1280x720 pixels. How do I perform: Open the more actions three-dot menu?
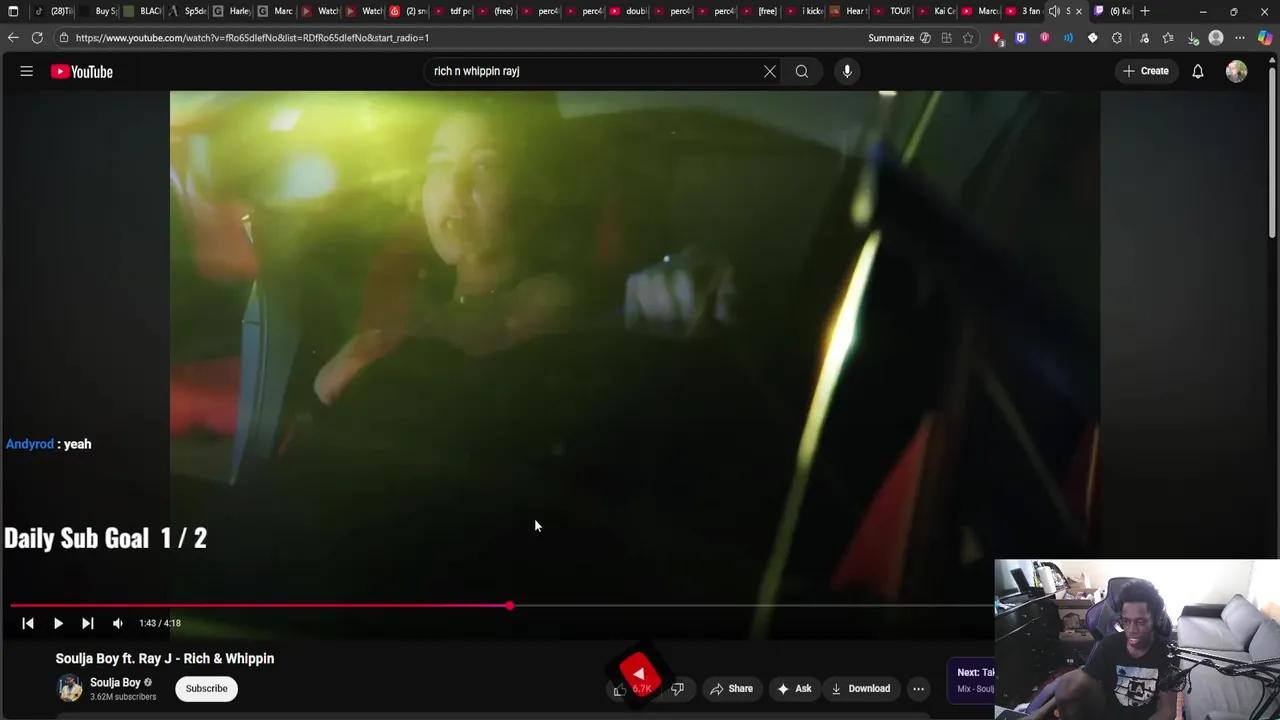tap(918, 688)
